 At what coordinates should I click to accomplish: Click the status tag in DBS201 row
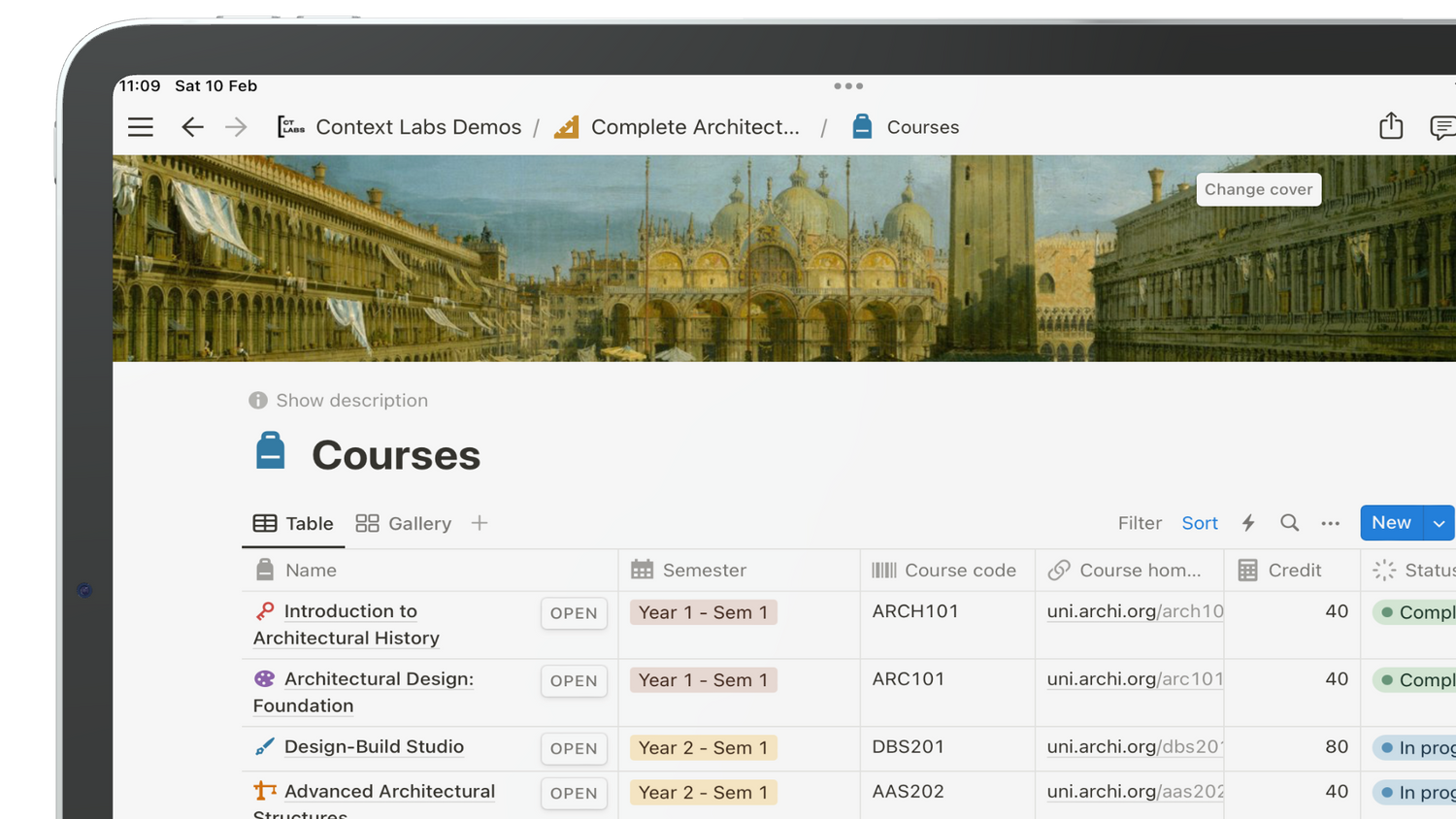click(1414, 748)
